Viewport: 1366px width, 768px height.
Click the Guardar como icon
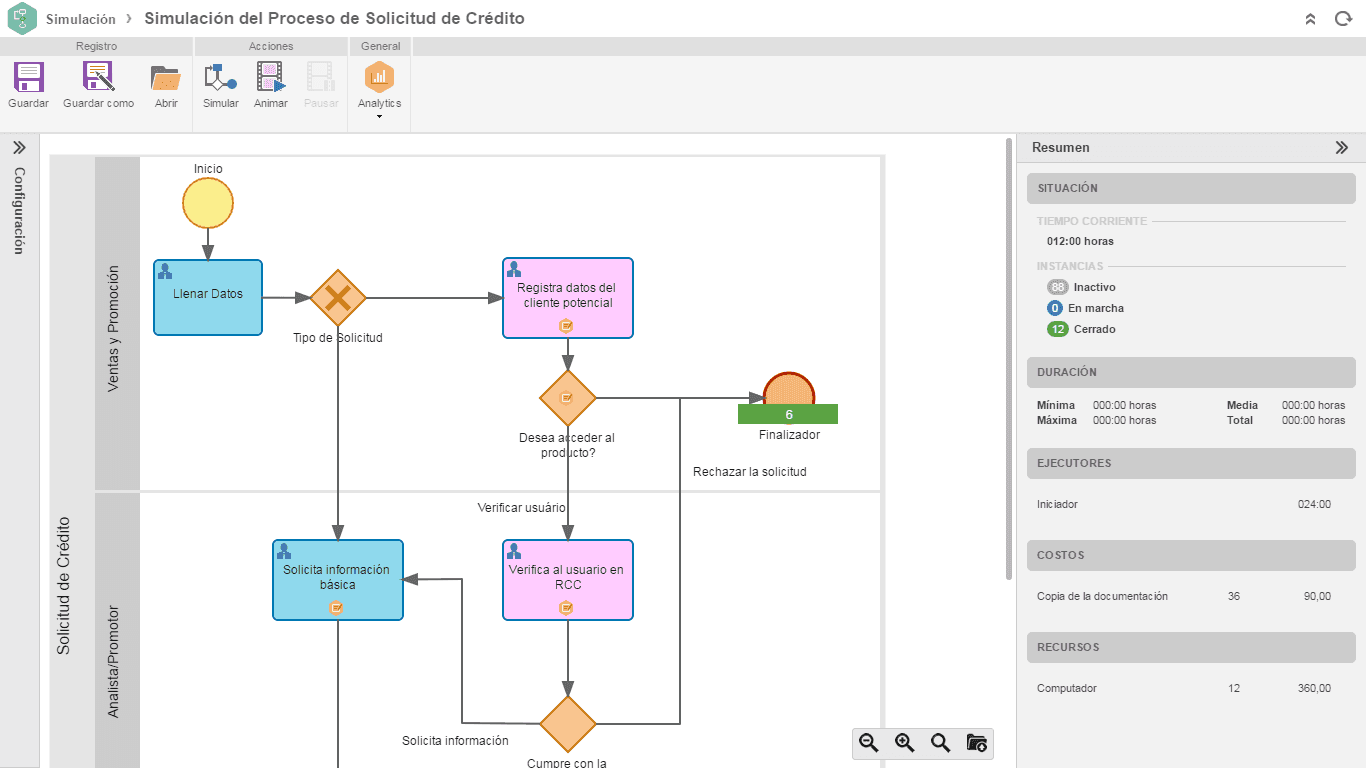coord(98,77)
